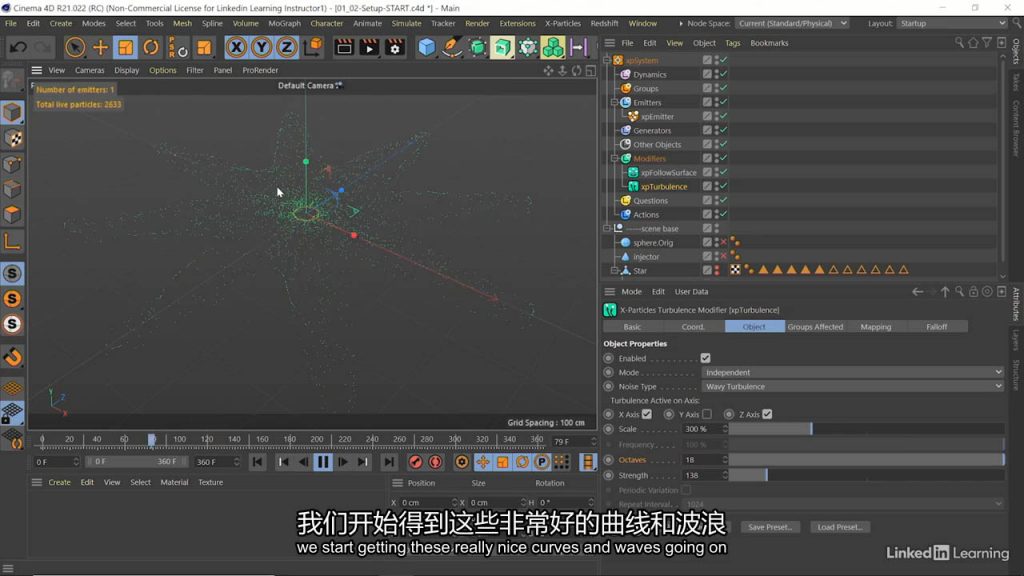Open Cameras menu in viewport
1024x576 pixels.
point(89,70)
